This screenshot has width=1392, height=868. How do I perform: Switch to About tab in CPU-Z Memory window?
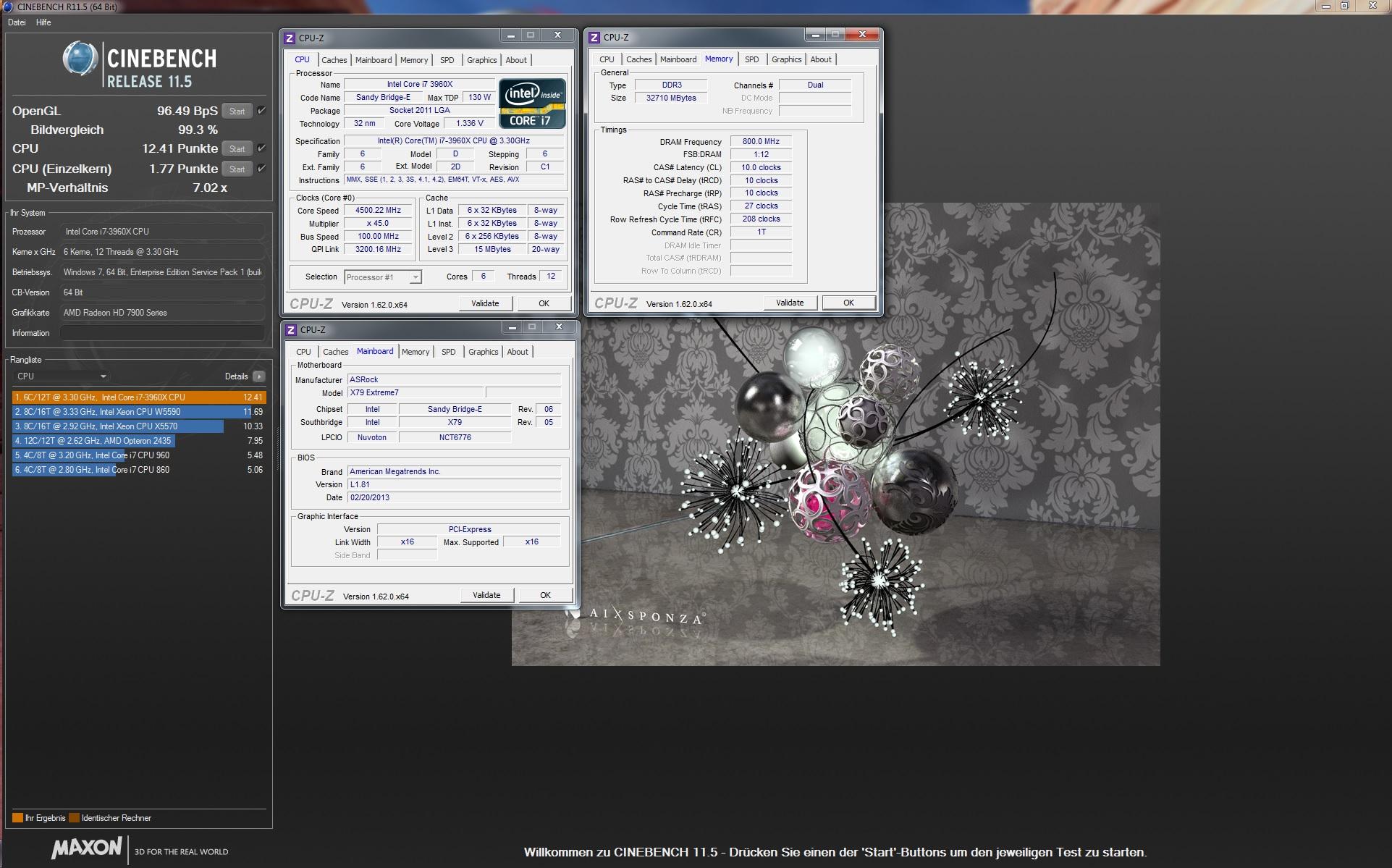(x=821, y=59)
